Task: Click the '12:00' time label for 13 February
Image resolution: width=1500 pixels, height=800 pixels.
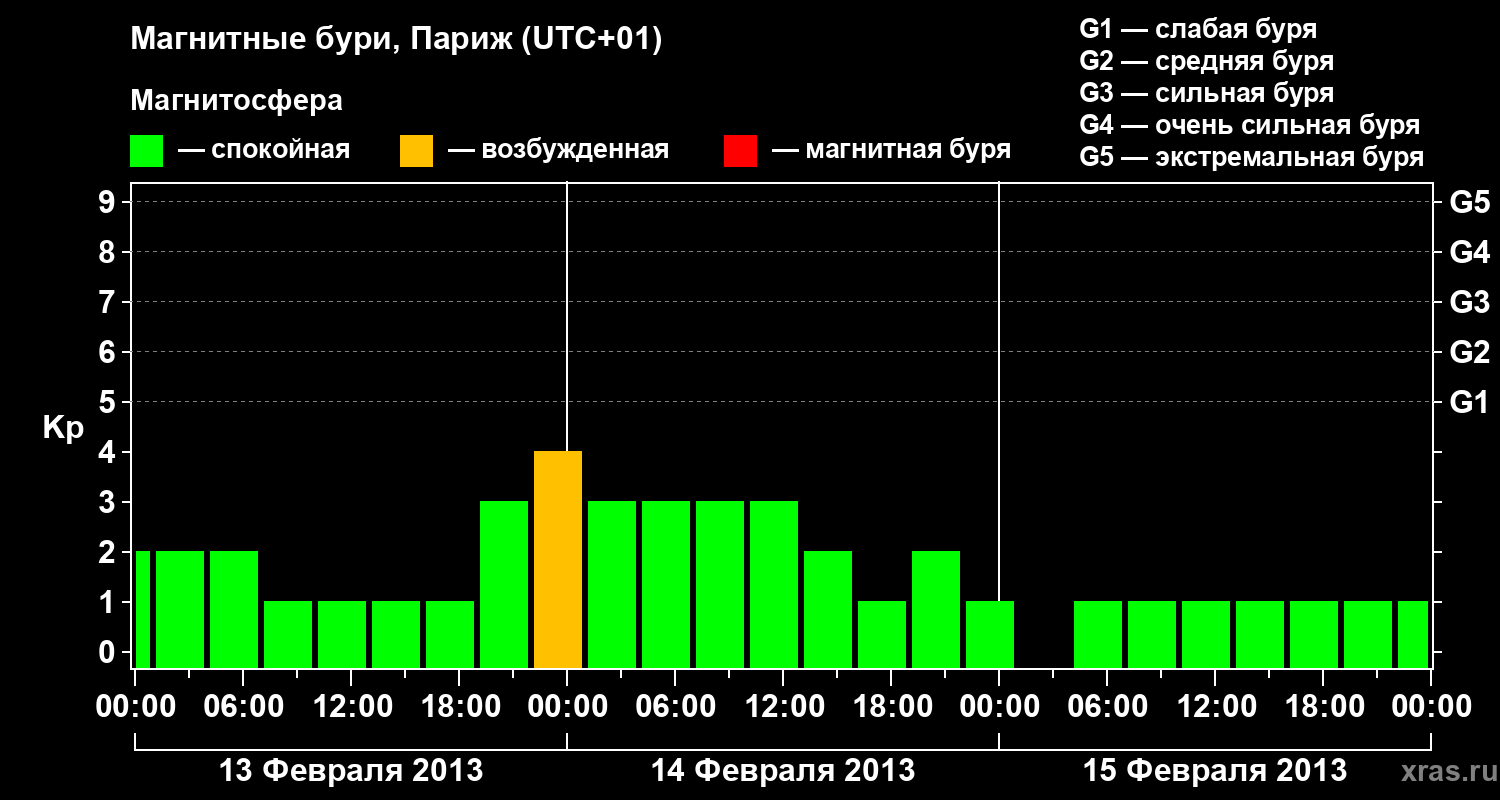Action: coord(351,707)
